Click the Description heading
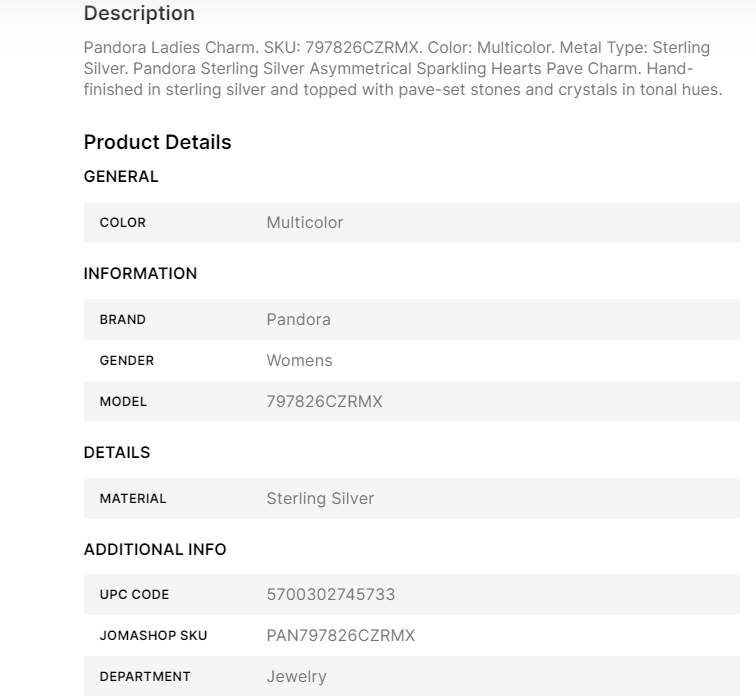 click(139, 13)
